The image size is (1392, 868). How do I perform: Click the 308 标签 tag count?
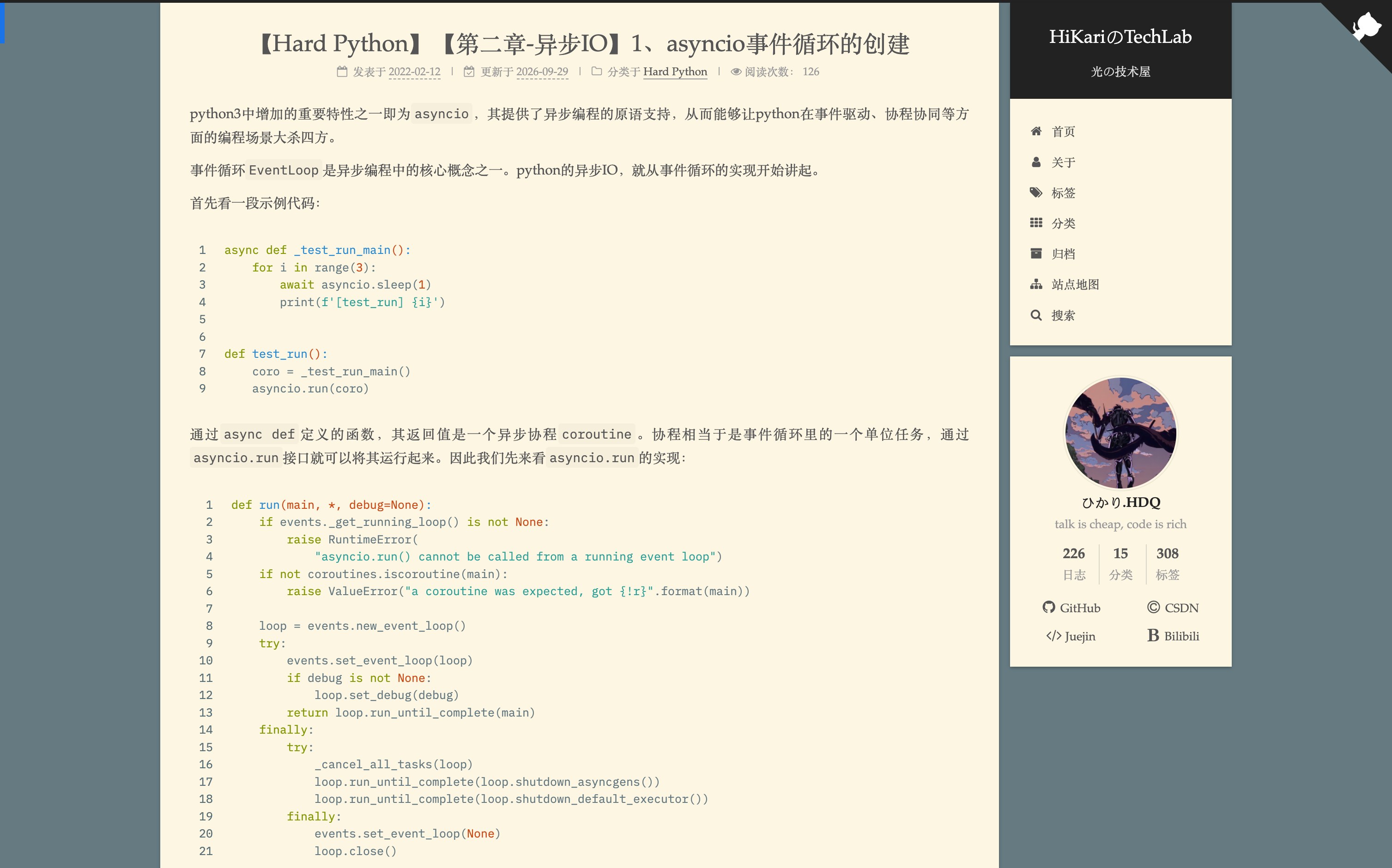point(1167,563)
